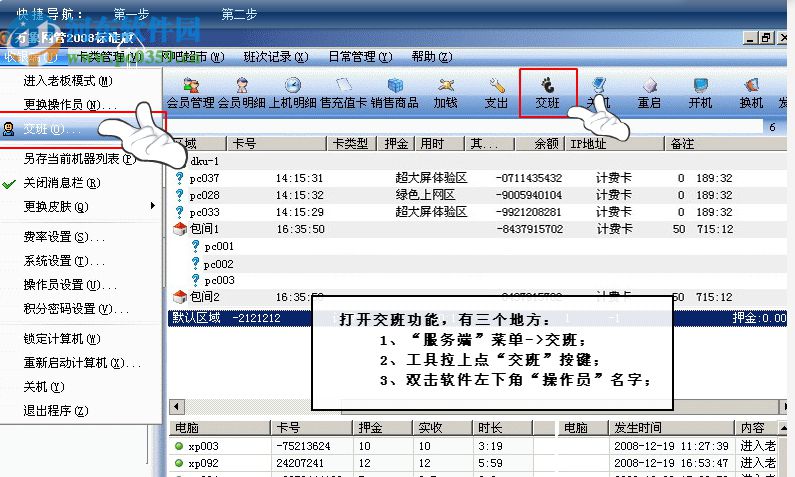Click green status dot for xp003
Image resolution: width=795 pixels, height=477 pixels.
click(178, 446)
